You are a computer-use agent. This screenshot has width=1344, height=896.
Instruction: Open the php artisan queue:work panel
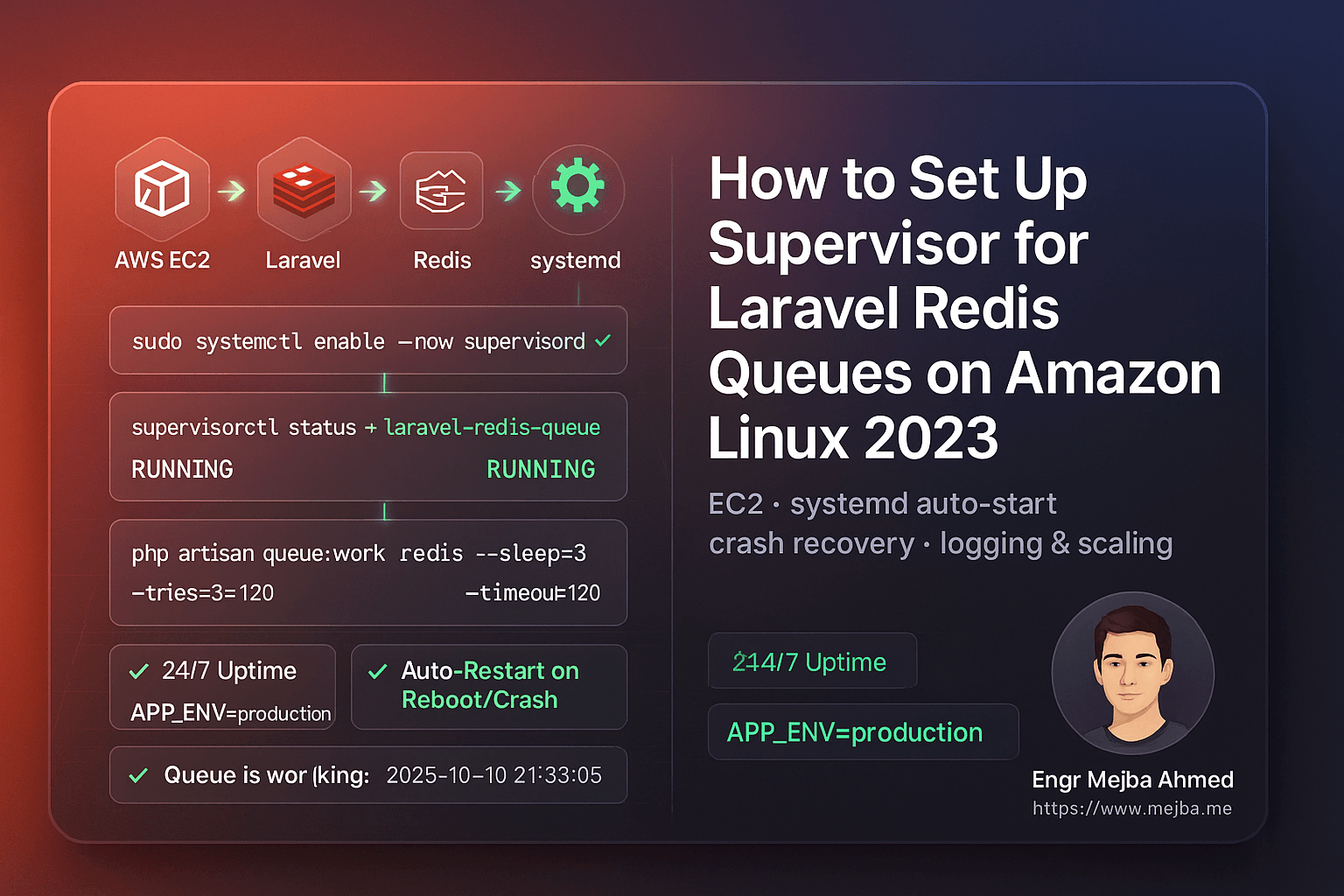pyautogui.click(x=367, y=572)
